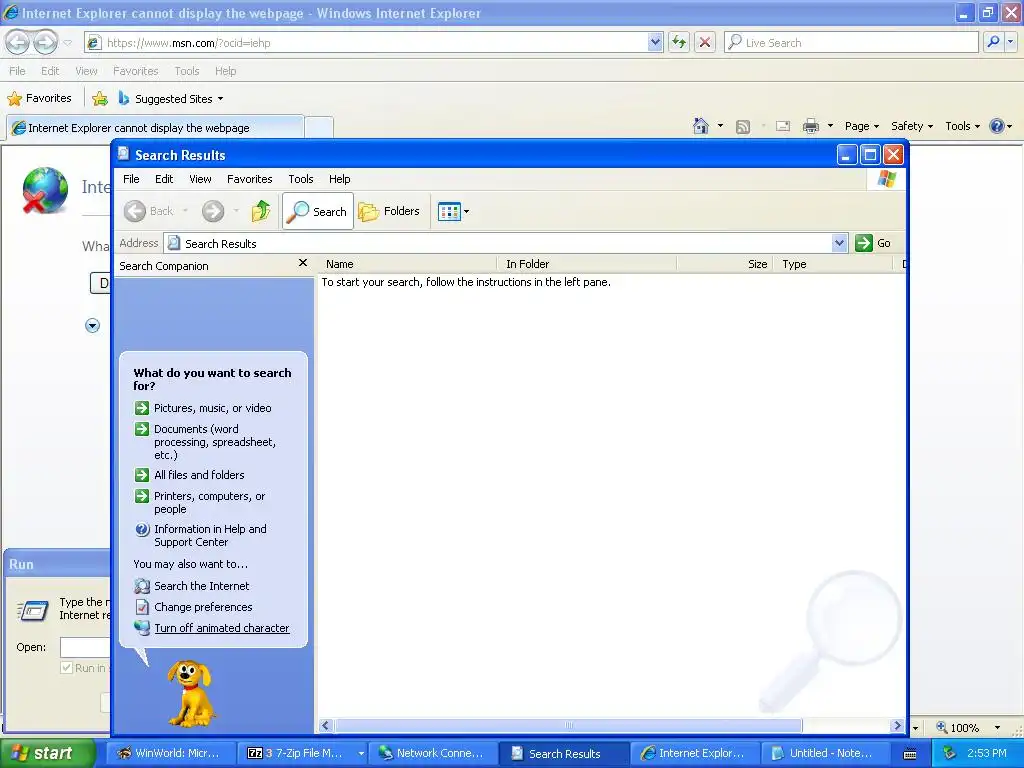Open Help menu in Search Results window

point(339,179)
